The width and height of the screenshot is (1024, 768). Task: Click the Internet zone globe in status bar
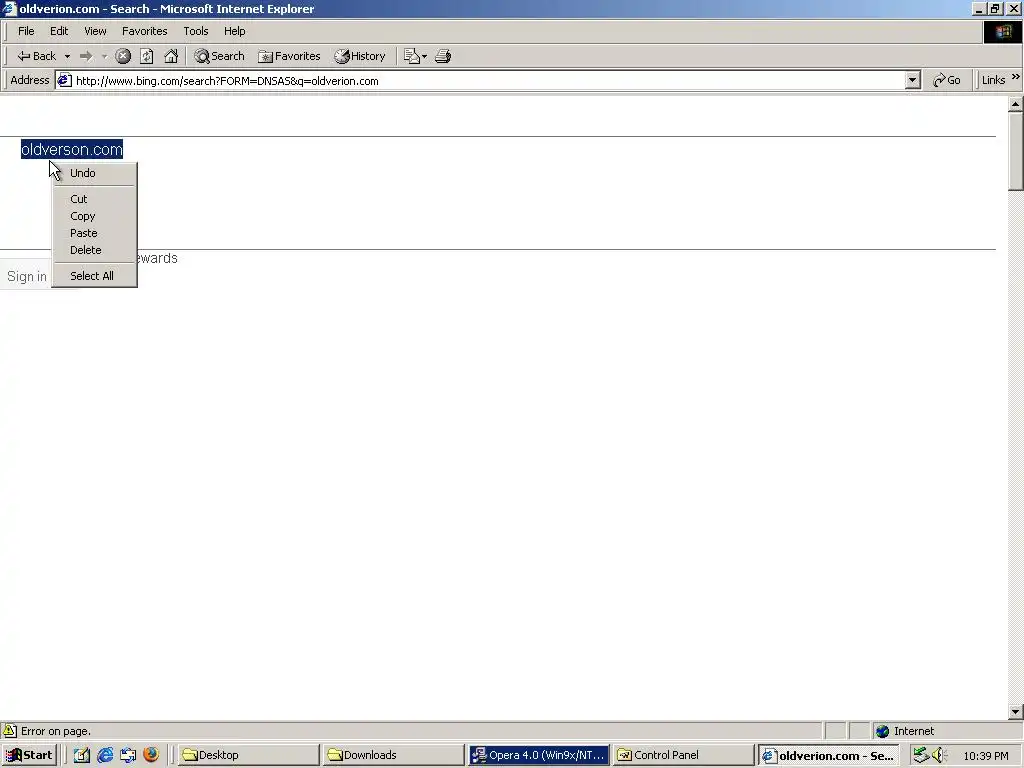883,731
